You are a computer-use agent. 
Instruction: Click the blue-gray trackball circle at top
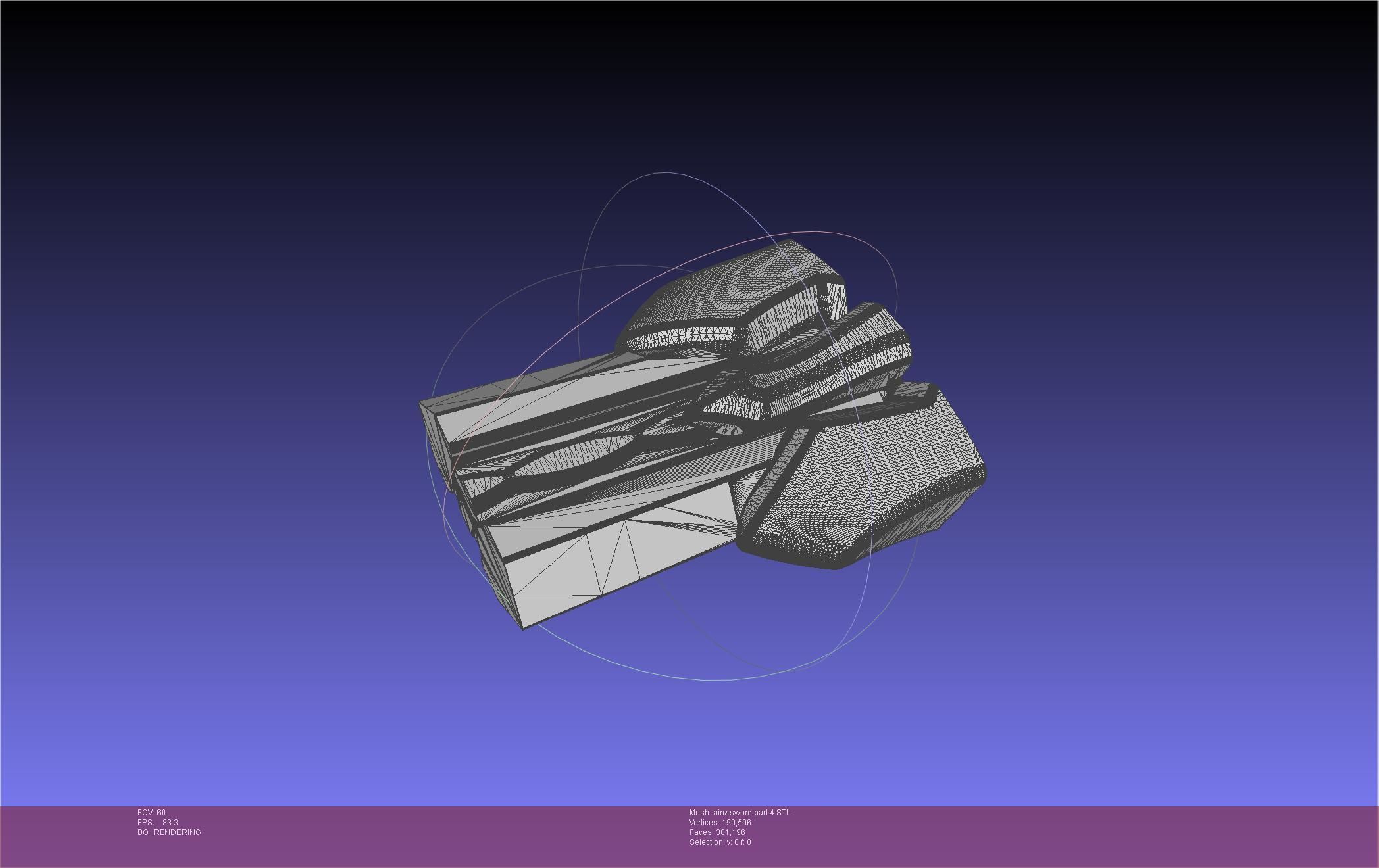click(664, 173)
